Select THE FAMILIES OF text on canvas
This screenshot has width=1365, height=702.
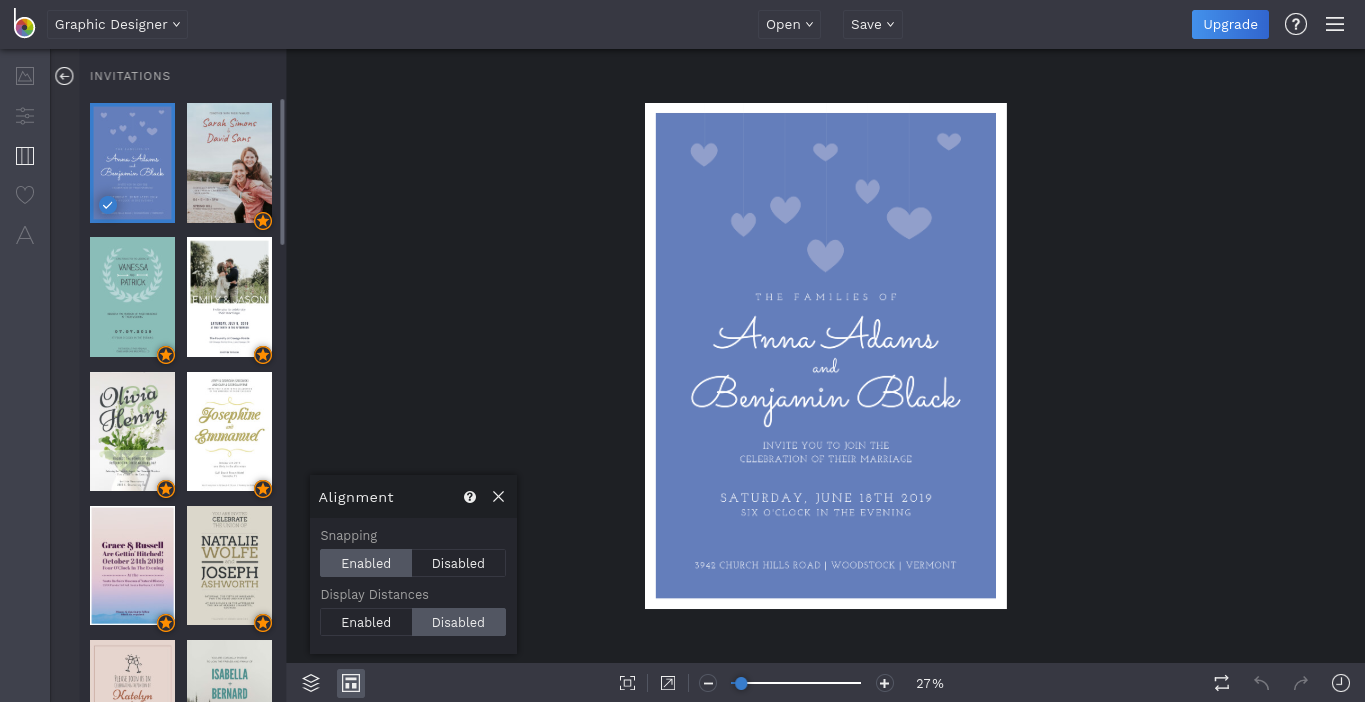(x=826, y=297)
